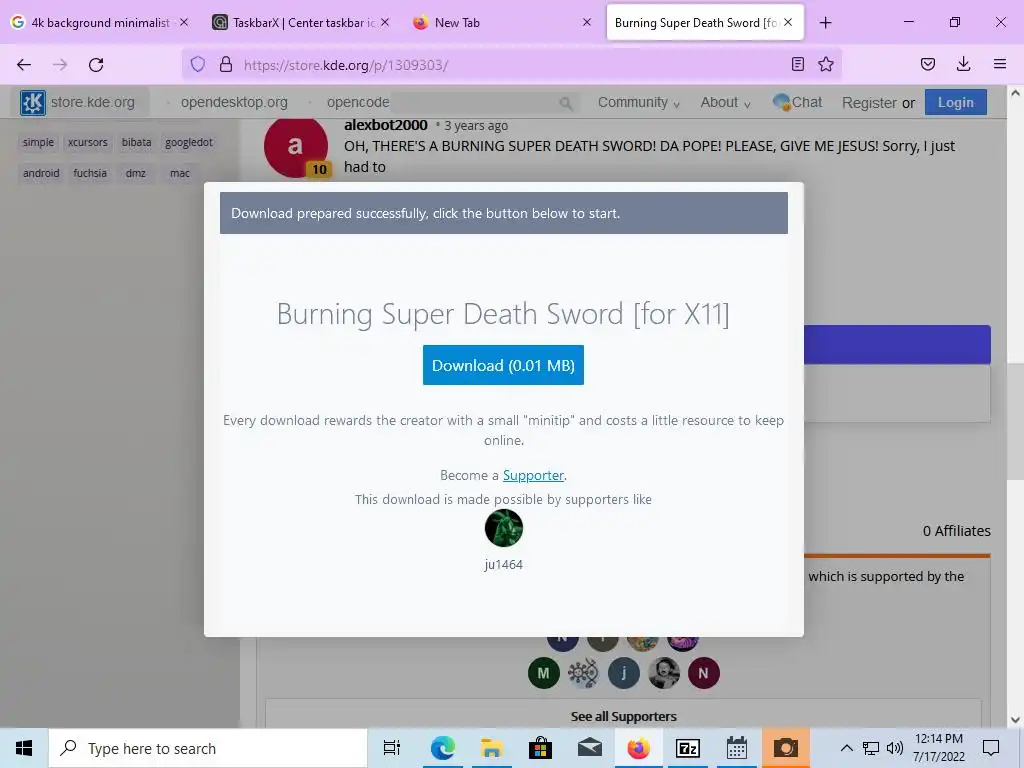Bookmark this page with the star icon
Screen dimensions: 1024x768
(826, 64)
